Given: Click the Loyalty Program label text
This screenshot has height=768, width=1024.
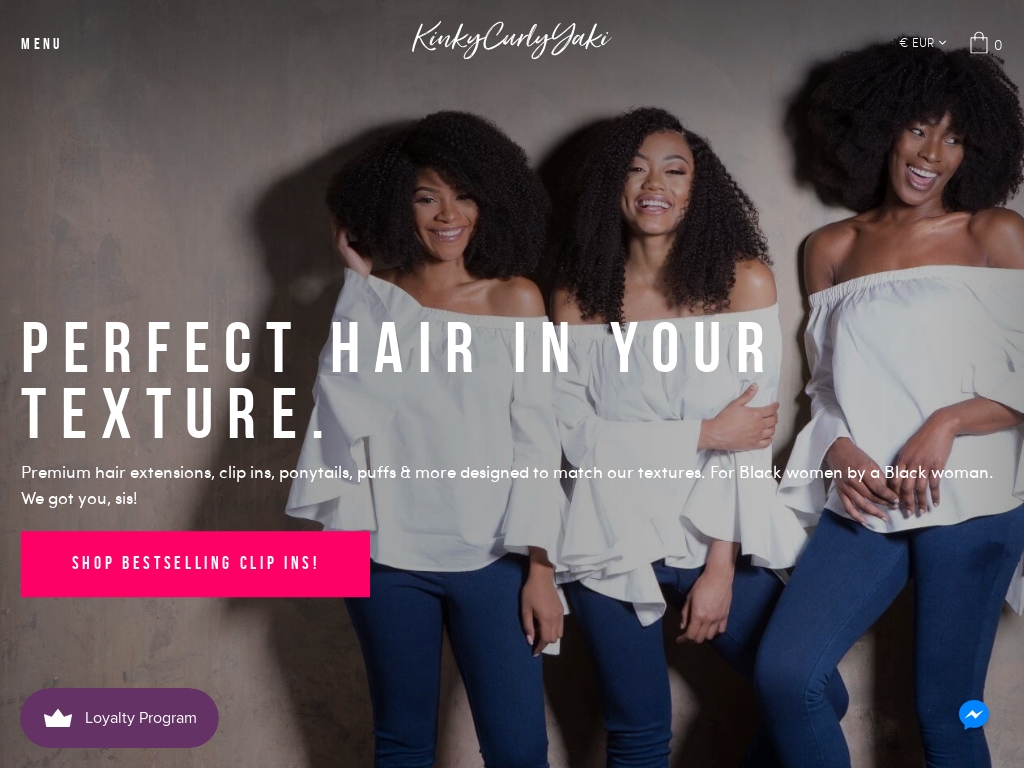Looking at the screenshot, I should (x=140, y=718).
